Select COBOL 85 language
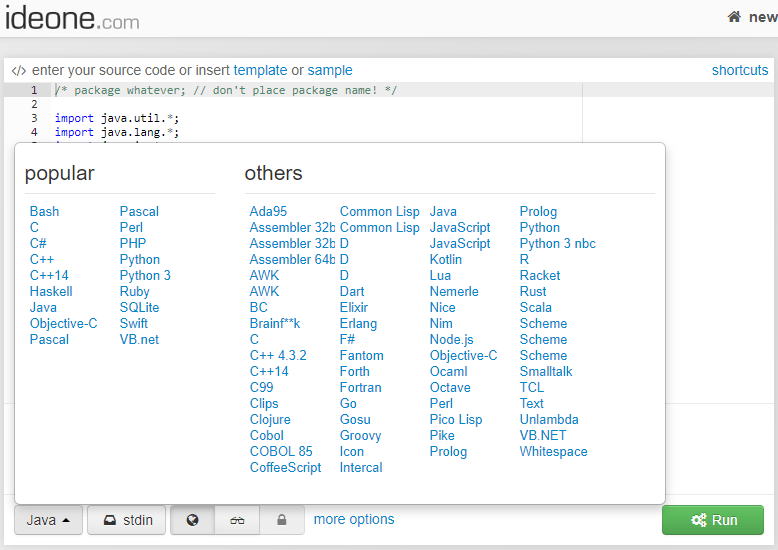This screenshot has height=550, width=778. coord(281,451)
